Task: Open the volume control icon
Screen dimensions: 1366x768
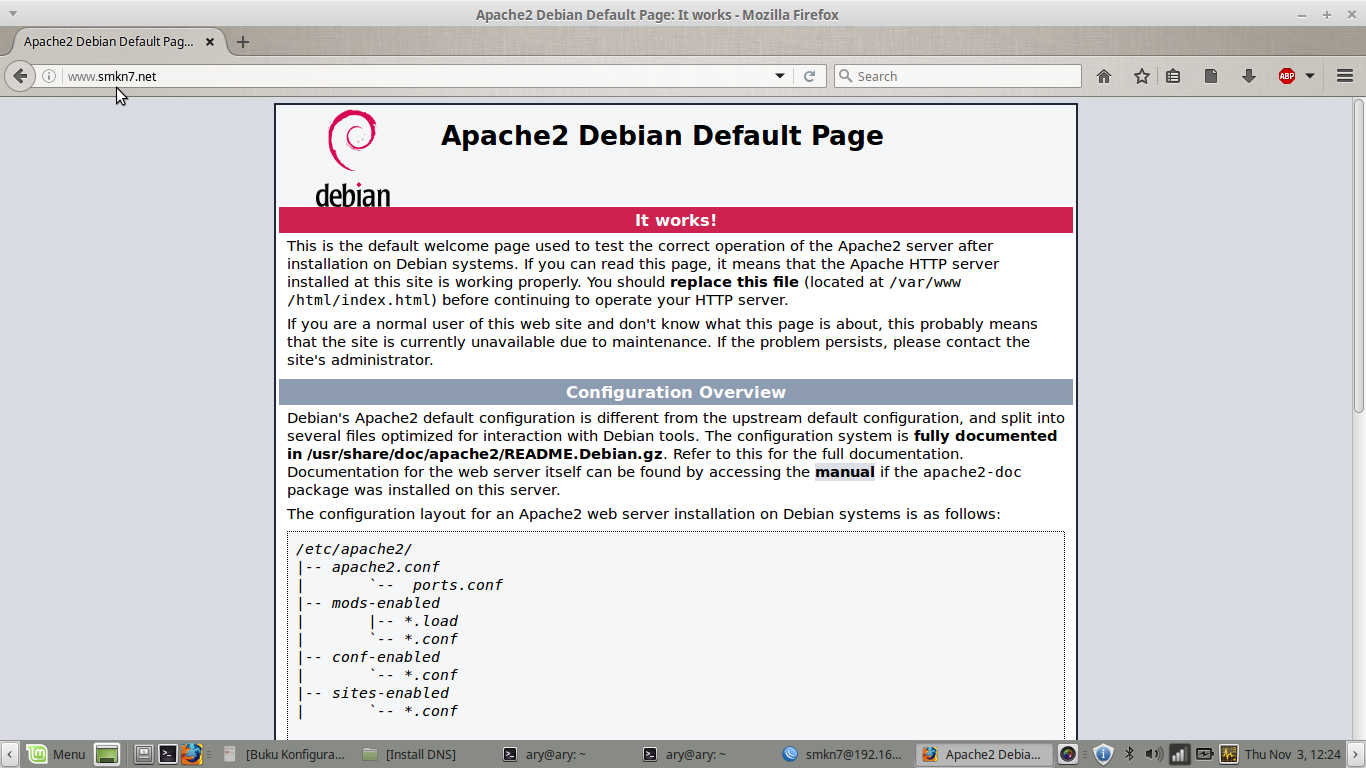Action: pyautogui.click(x=1154, y=754)
